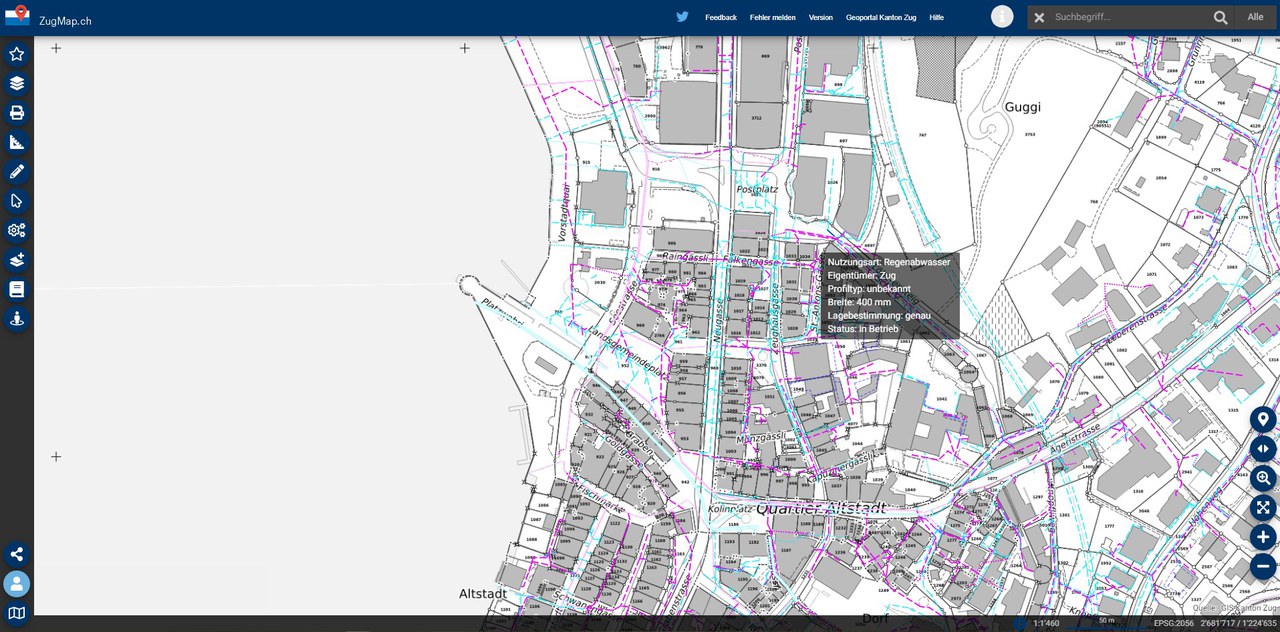
Task: Open the scale 1:1'460 selector
Action: click(1046, 623)
